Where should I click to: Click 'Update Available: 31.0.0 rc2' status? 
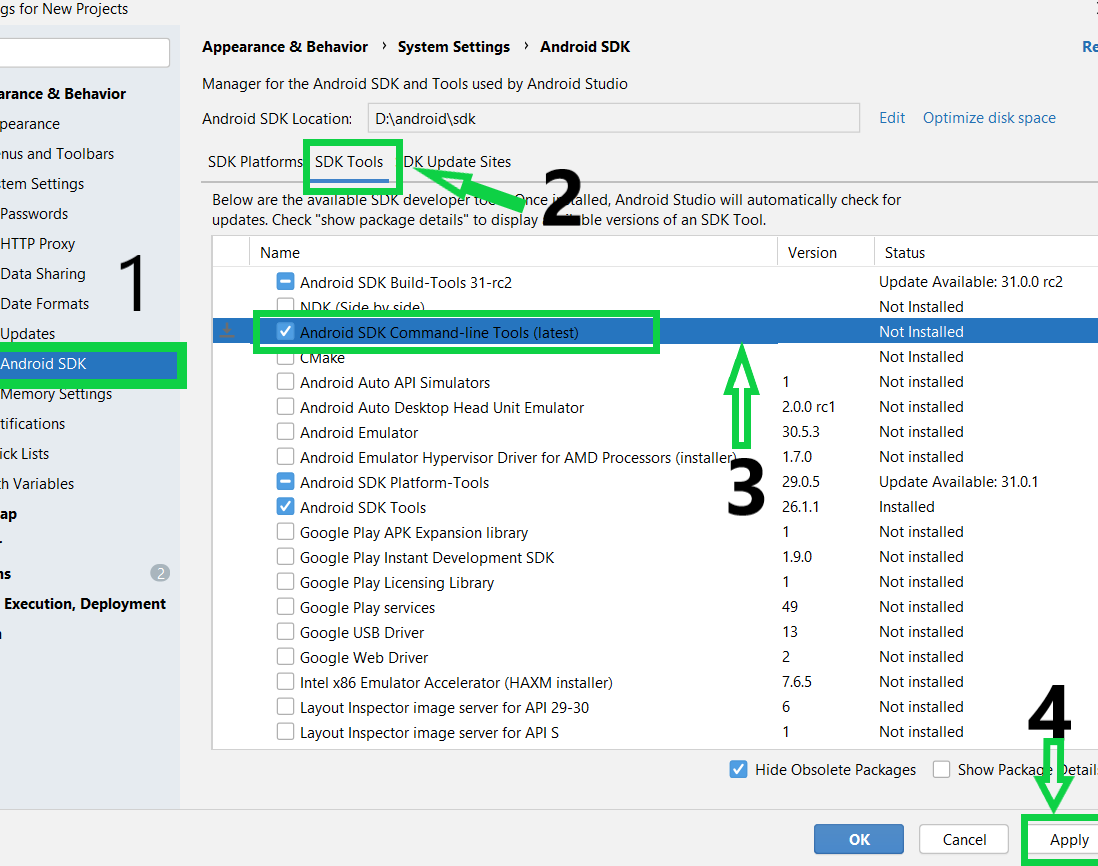click(971, 281)
